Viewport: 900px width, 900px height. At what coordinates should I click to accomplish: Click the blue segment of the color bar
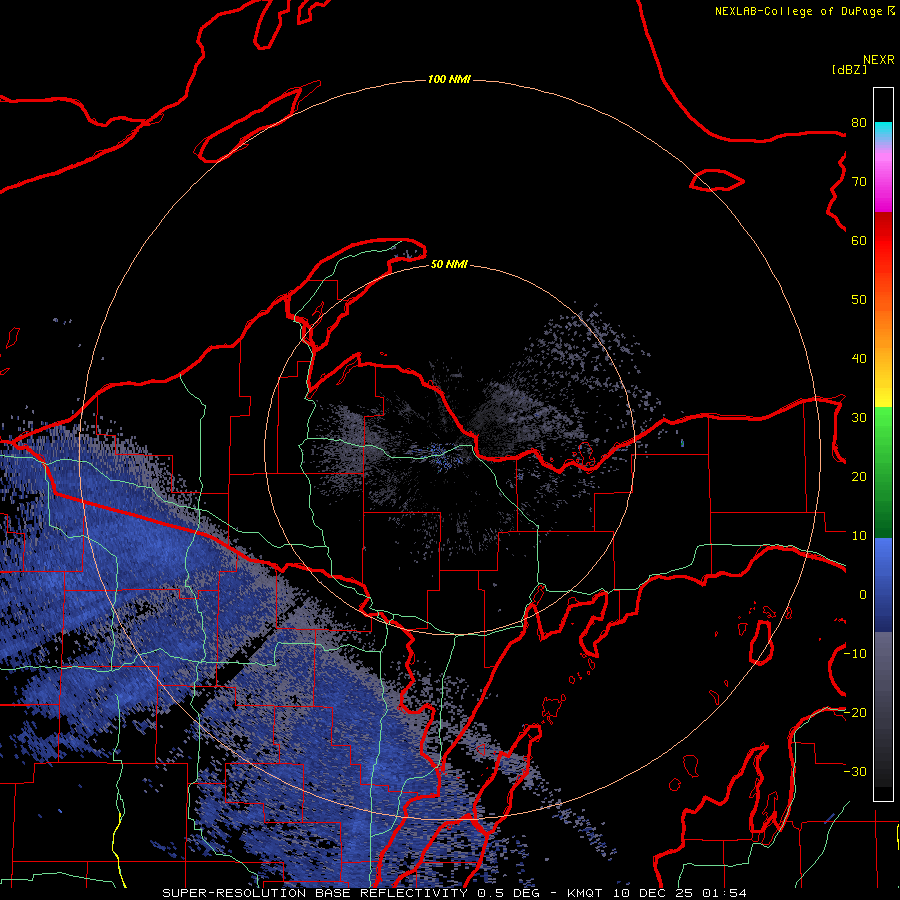click(883, 585)
